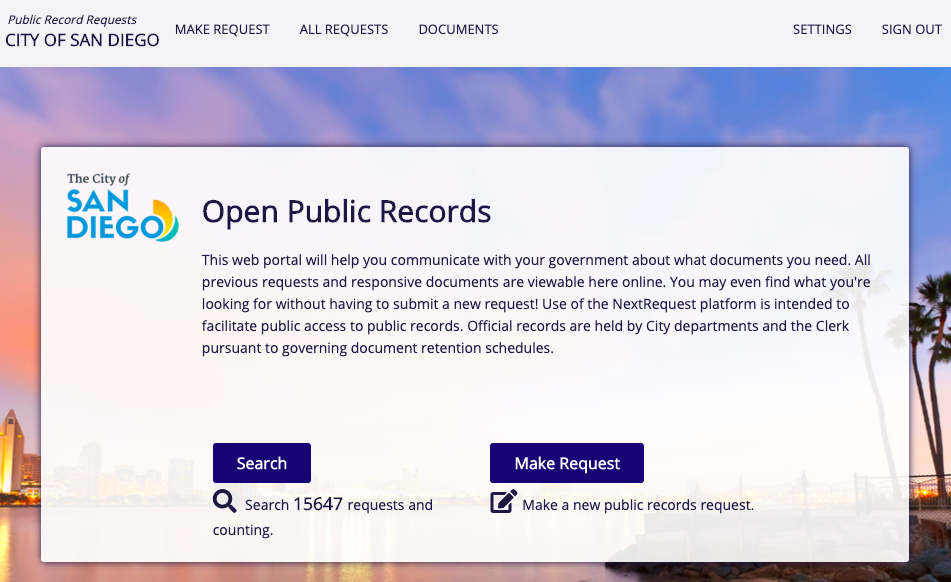
Task: Click the pencil edit icon
Action: point(503,502)
